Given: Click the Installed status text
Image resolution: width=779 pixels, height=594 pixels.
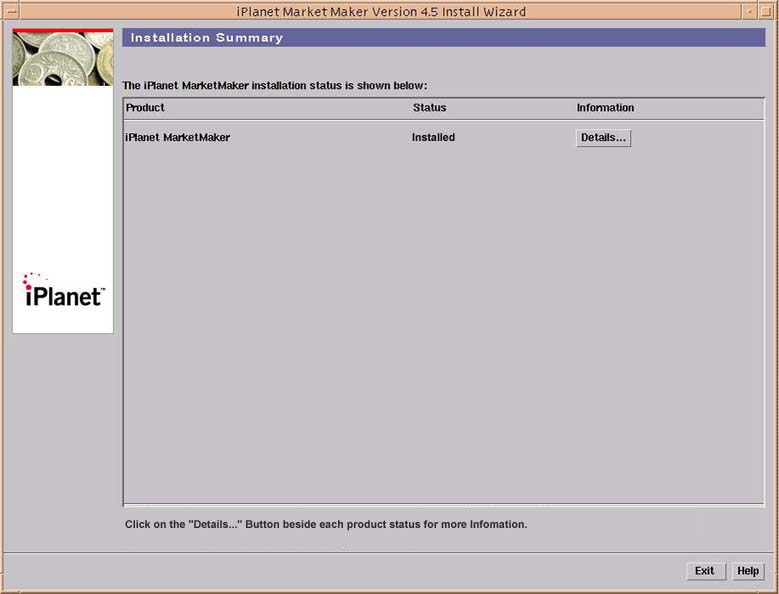Looking at the screenshot, I should click(x=433, y=138).
